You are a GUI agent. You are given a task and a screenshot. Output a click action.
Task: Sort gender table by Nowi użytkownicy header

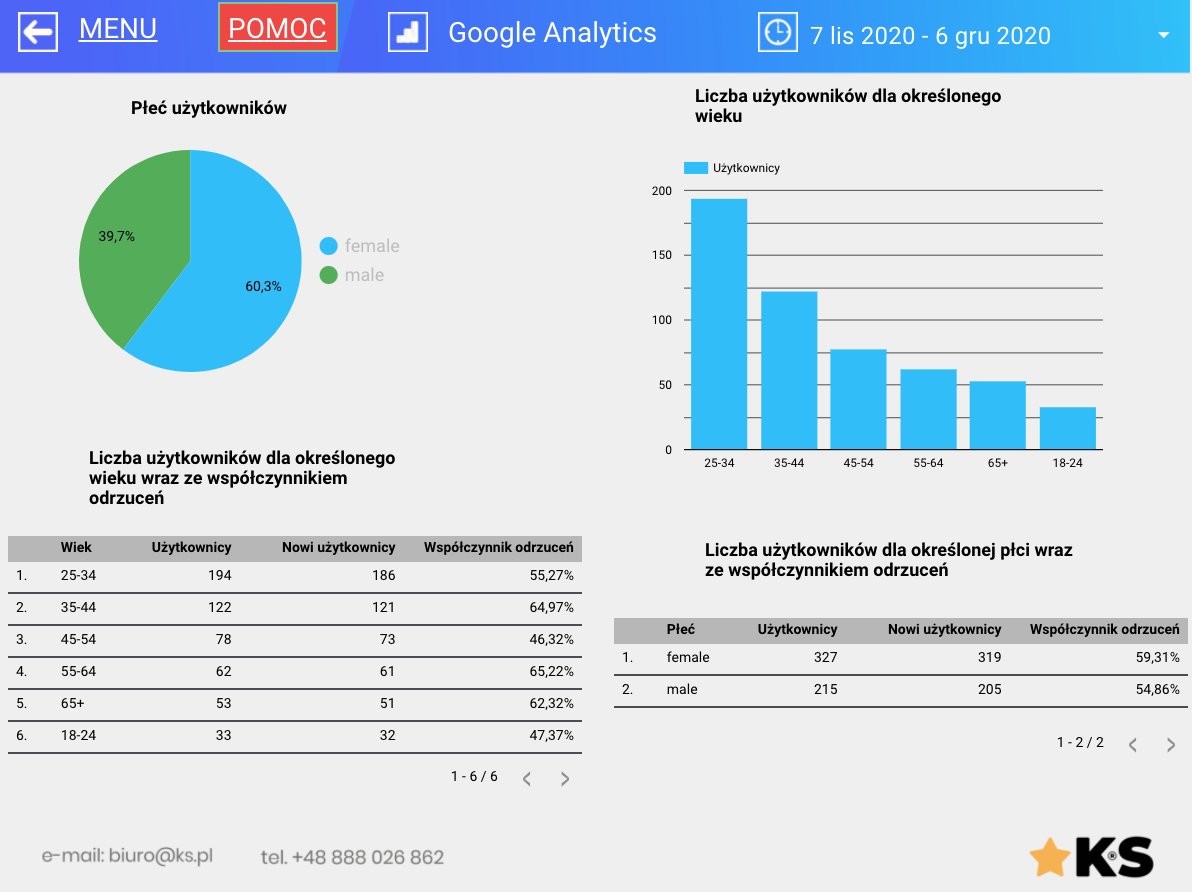point(944,630)
